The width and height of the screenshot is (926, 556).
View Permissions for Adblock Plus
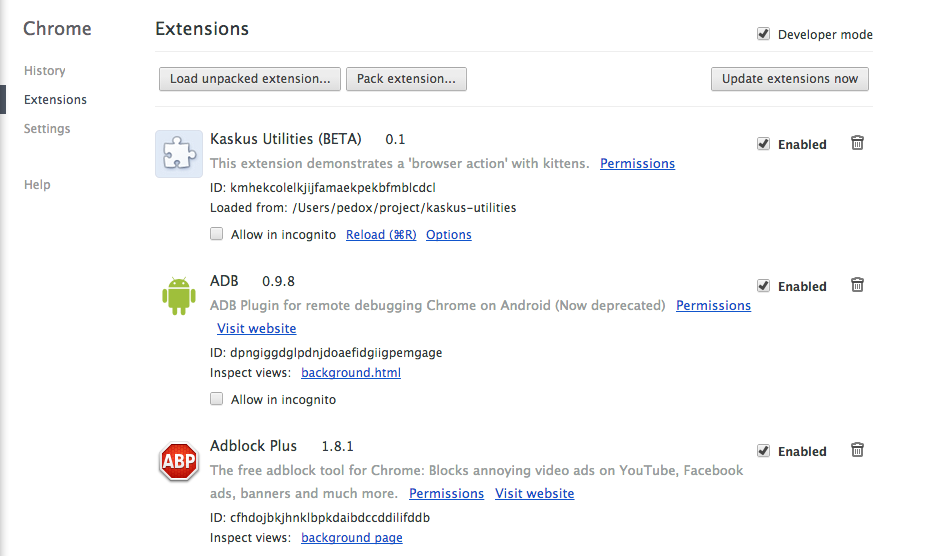(x=446, y=493)
